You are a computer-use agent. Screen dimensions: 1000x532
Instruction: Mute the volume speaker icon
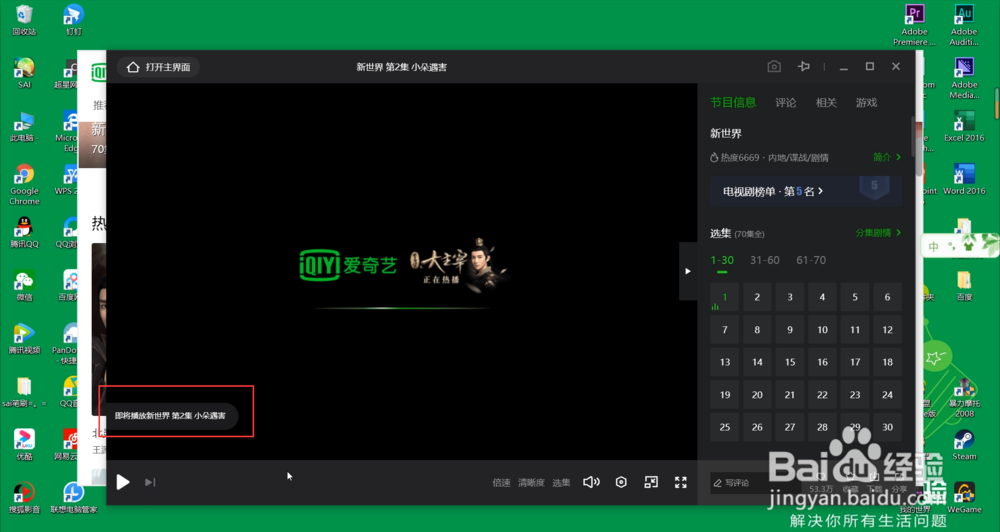click(591, 482)
